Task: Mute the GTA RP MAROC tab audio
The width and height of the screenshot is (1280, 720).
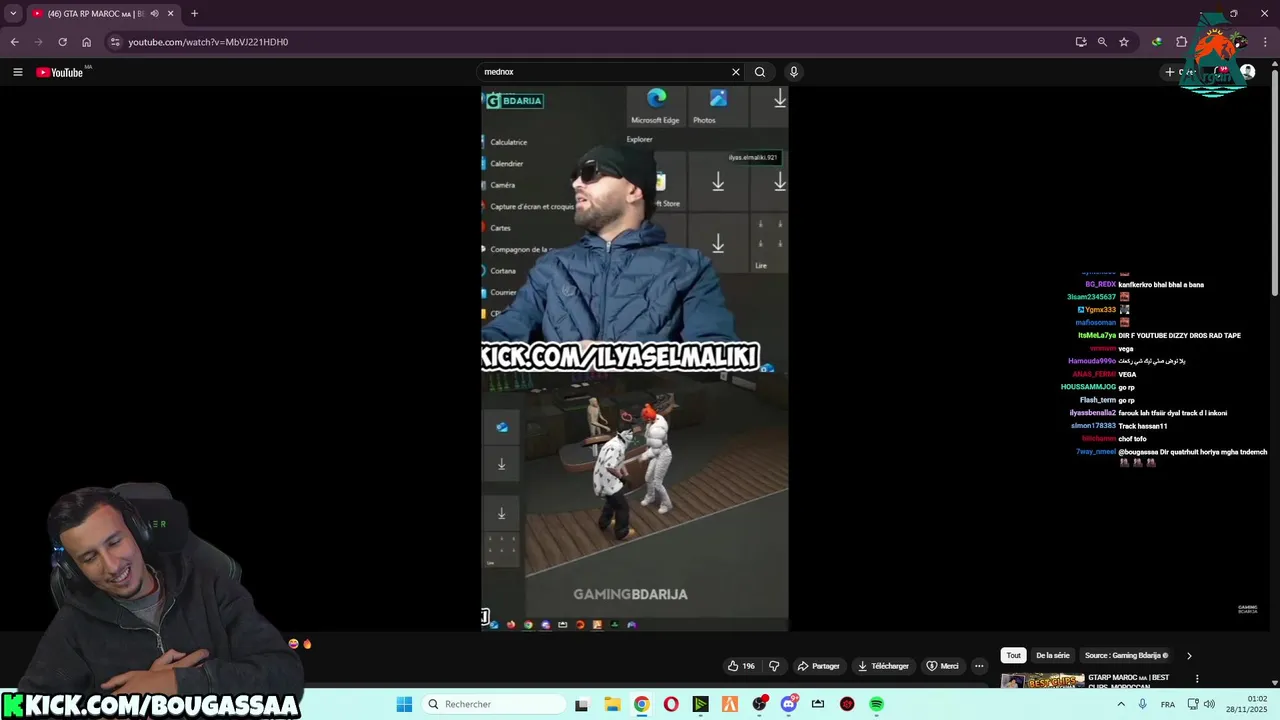Action: point(154,14)
